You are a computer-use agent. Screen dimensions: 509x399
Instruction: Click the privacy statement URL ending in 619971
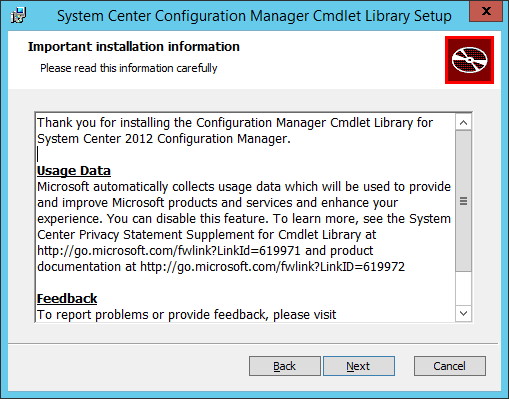click(169, 251)
